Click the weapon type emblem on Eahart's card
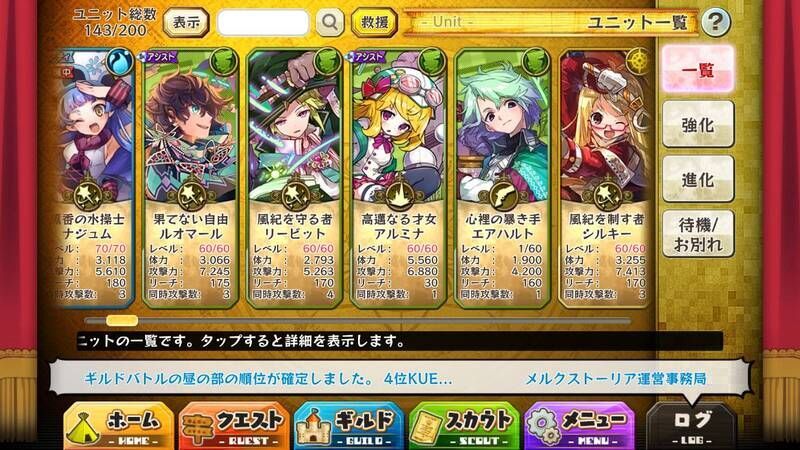 click(x=503, y=195)
